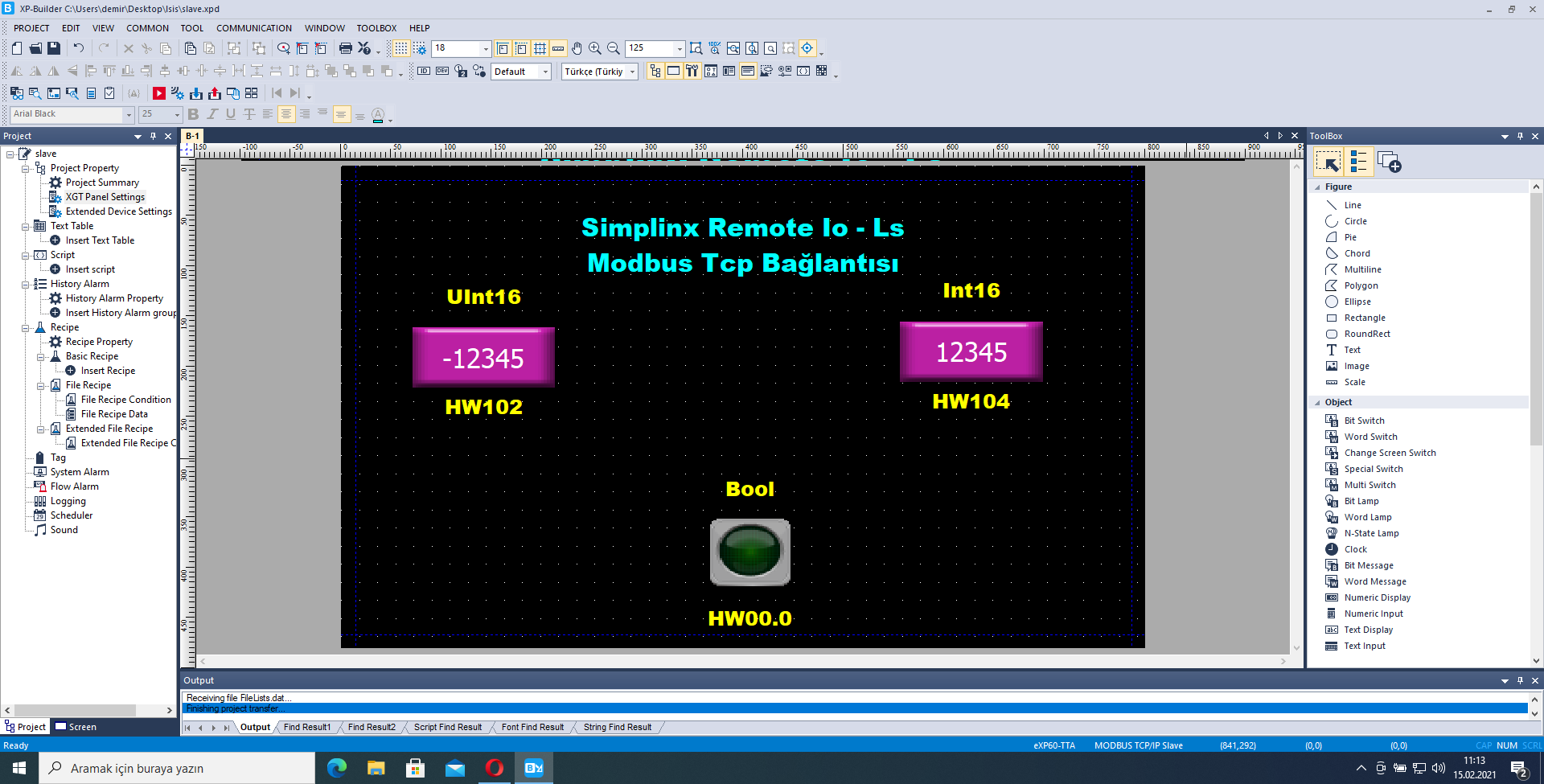
Task: Click the open project folder icon
Action: [35, 48]
